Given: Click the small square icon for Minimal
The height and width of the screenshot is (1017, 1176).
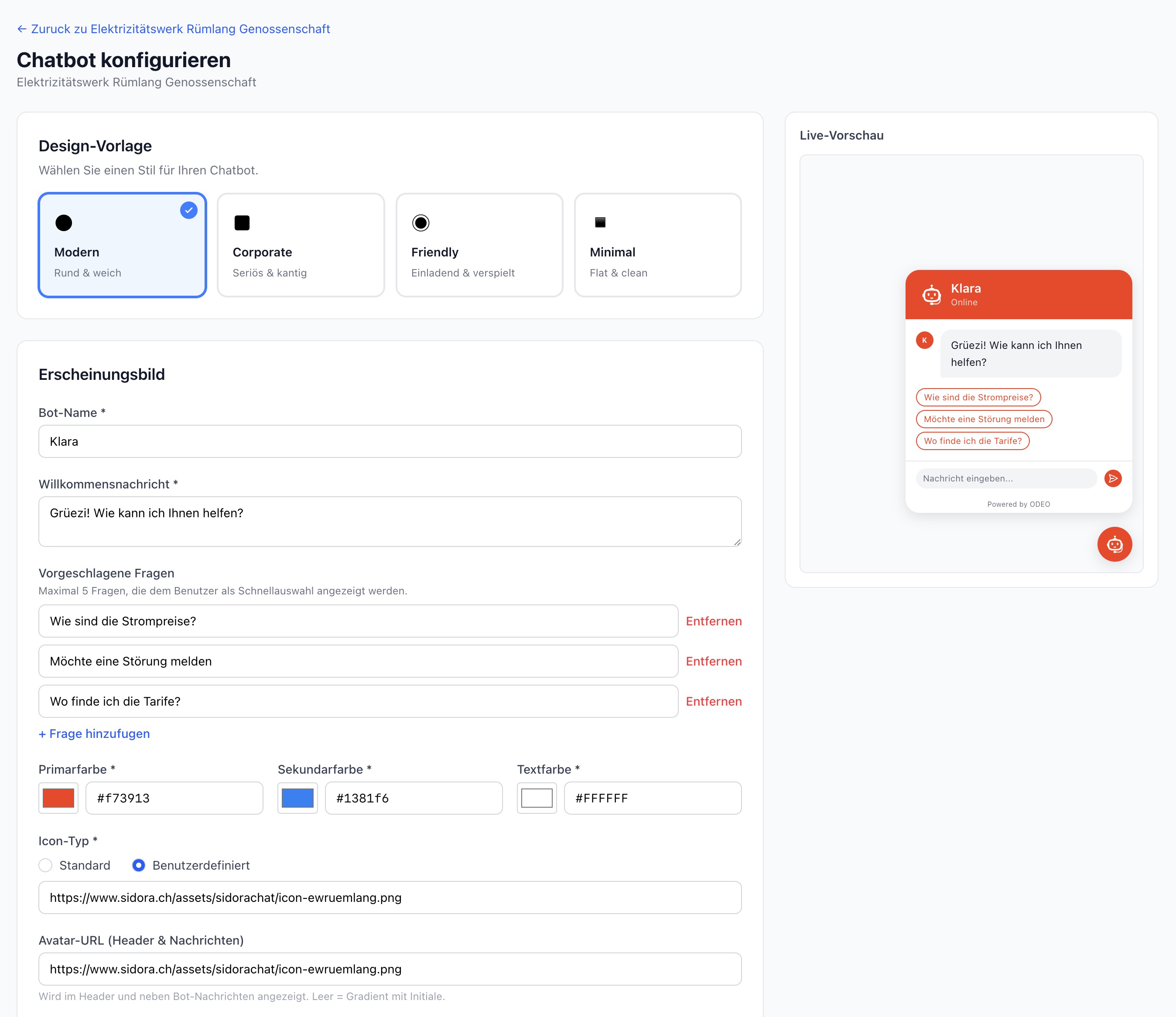Looking at the screenshot, I should point(600,222).
